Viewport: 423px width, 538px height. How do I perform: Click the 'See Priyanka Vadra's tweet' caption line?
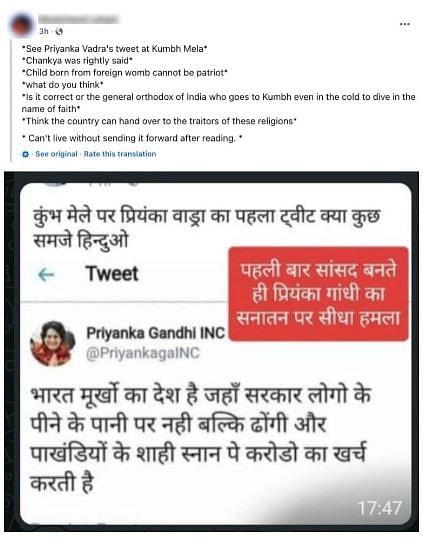(115, 49)
